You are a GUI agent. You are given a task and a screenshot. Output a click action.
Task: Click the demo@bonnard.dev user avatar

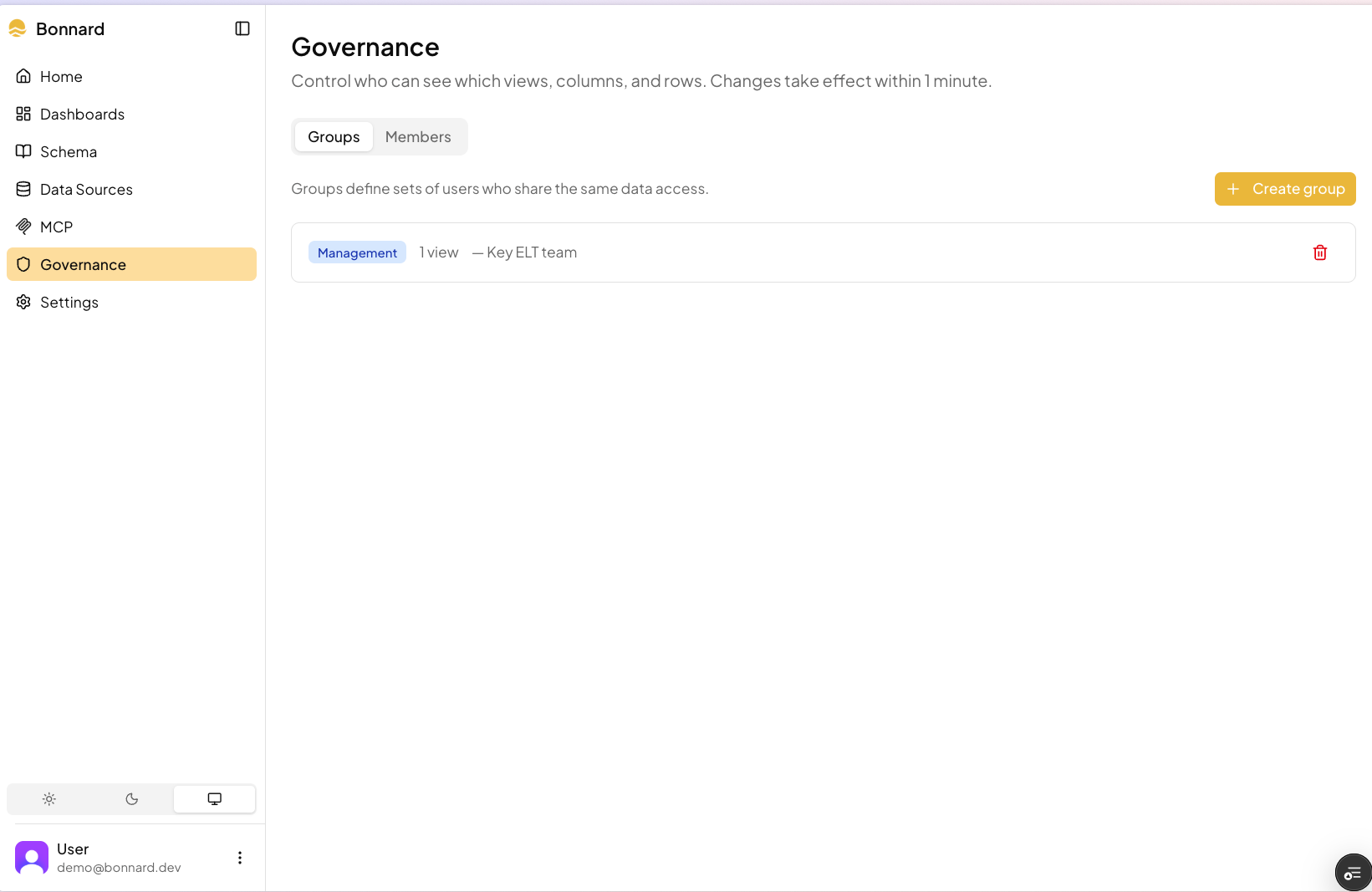31,857
